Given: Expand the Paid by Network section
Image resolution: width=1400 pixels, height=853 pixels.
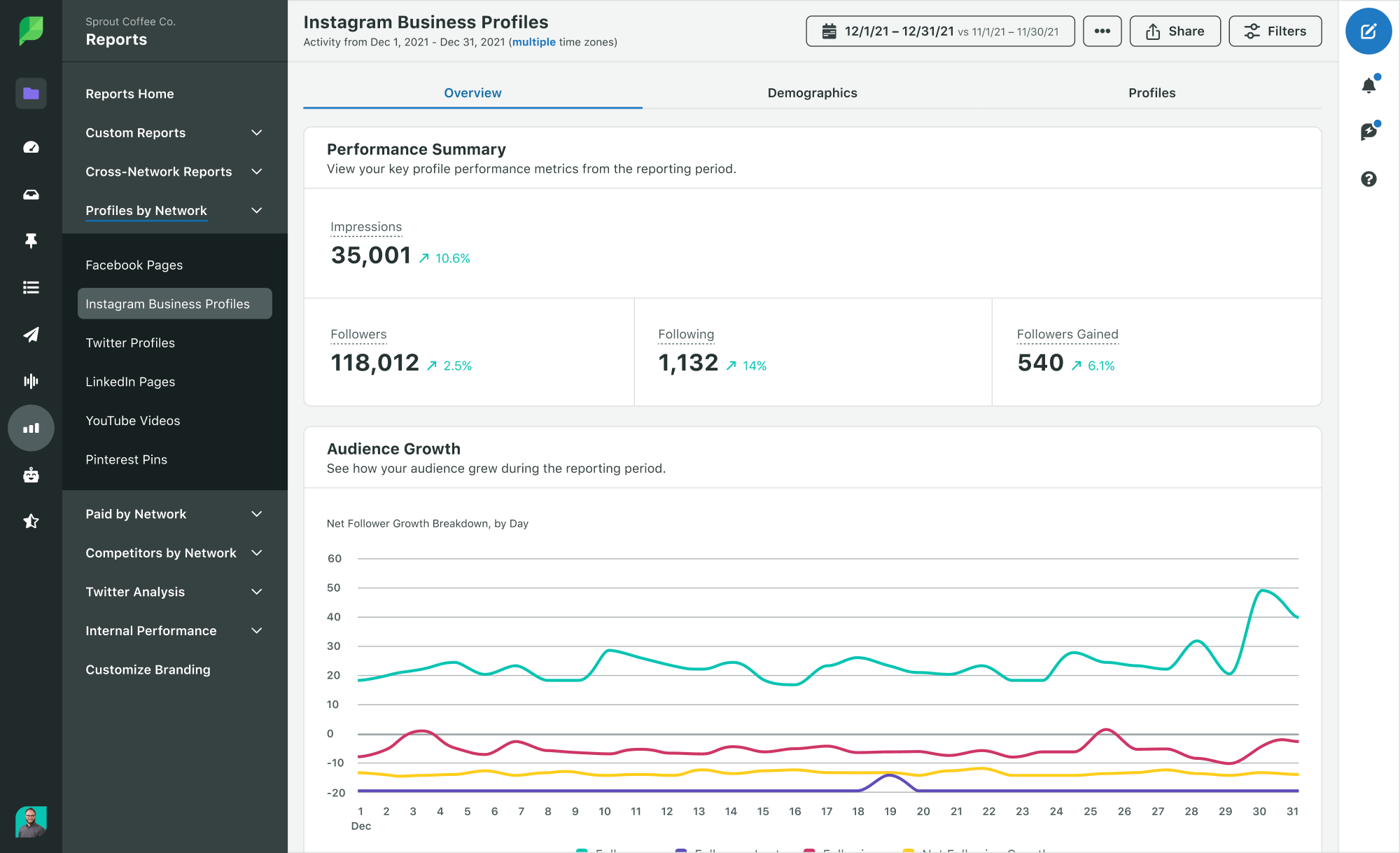Looking at the screenshot, I should point(258,514).
